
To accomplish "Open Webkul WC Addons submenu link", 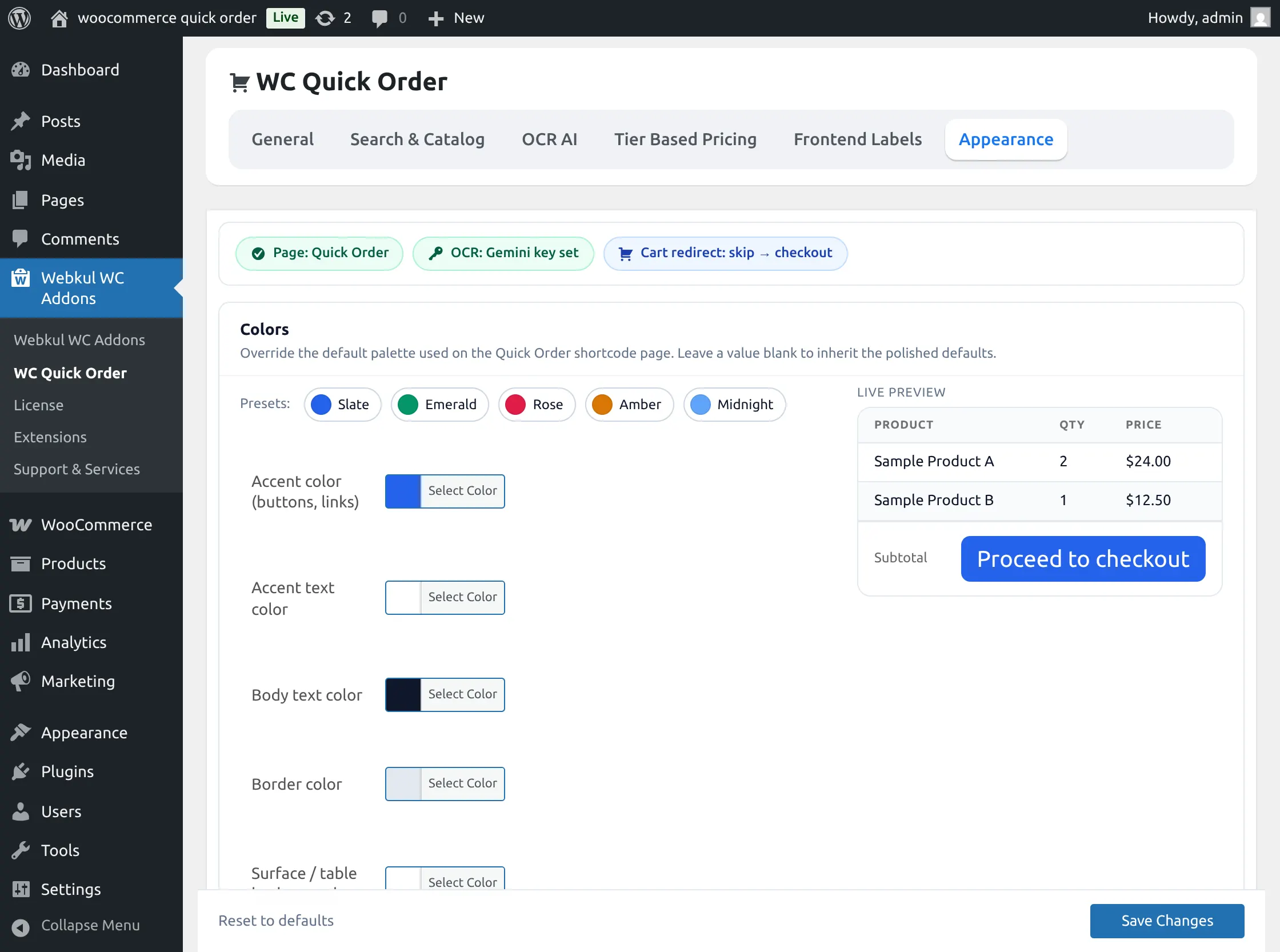I will [x=79, y=339].
